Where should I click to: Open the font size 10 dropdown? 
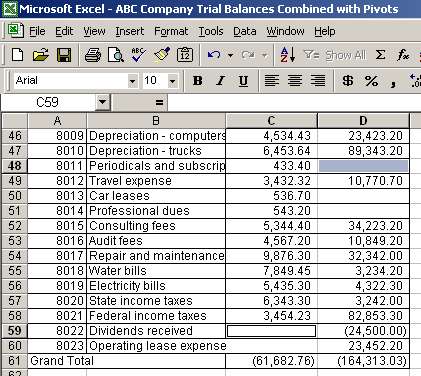(172, 81)
